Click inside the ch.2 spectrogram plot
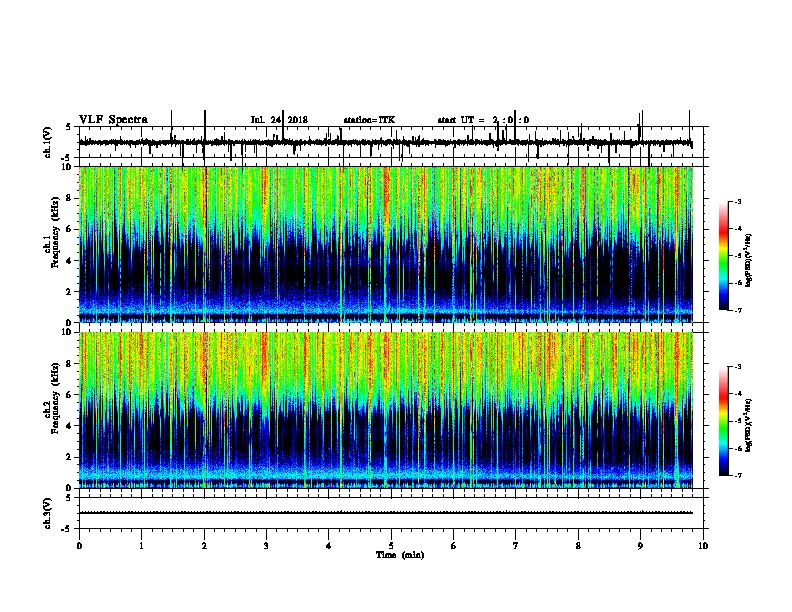 tap(386, 410)
